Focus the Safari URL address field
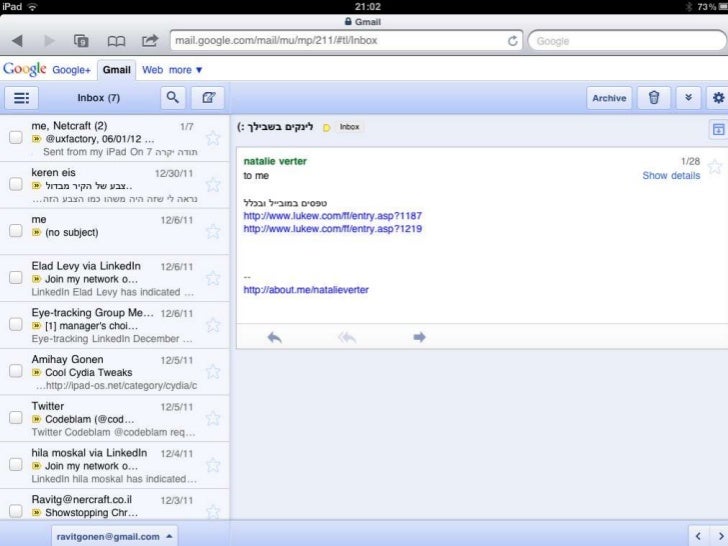This screenshot has width=728, height=546. click(341, 41)
